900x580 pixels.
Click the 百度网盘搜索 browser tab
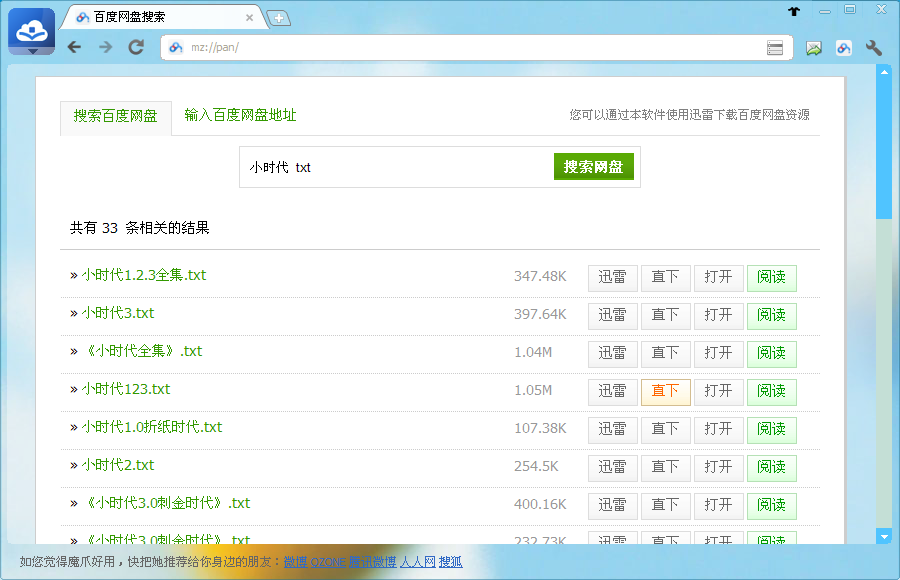tap(150, 16)
